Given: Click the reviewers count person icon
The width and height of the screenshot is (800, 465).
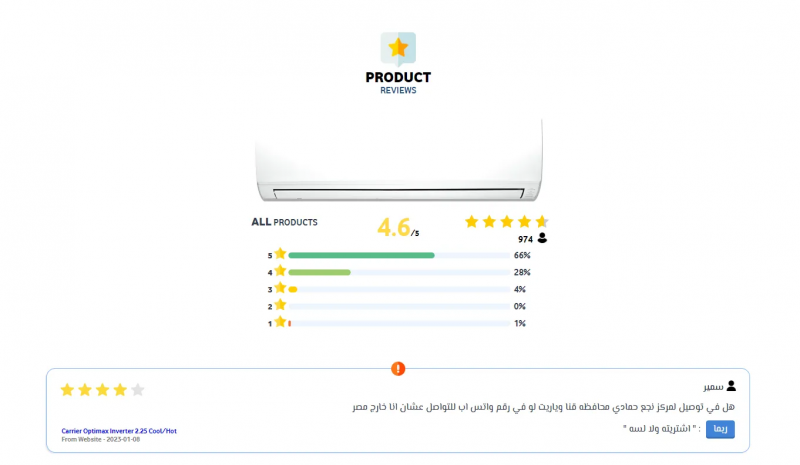Looking at the screenshot, I should (x=542, y=238).
